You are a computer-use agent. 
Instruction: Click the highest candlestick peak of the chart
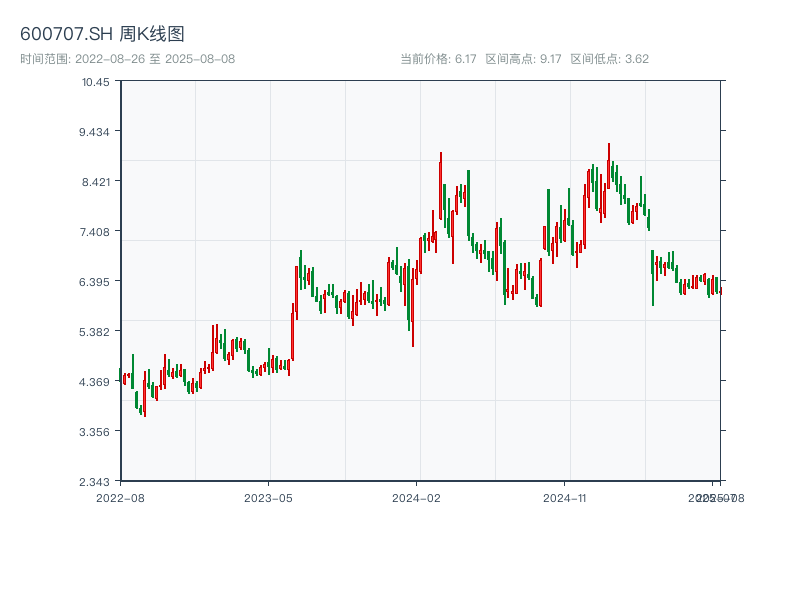click(608, 146)
